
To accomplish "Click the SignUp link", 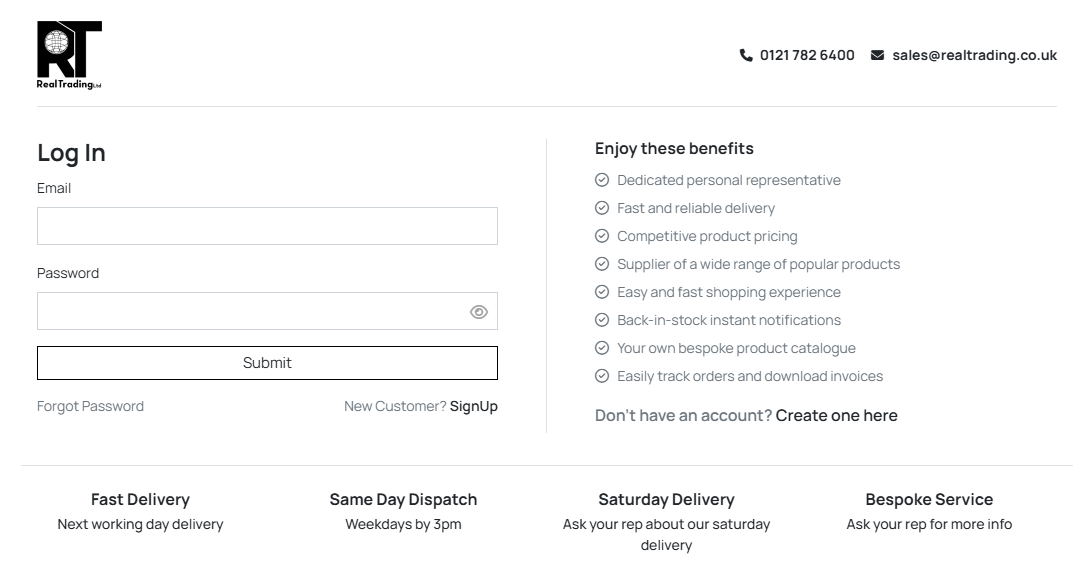I will coord(474,406).
